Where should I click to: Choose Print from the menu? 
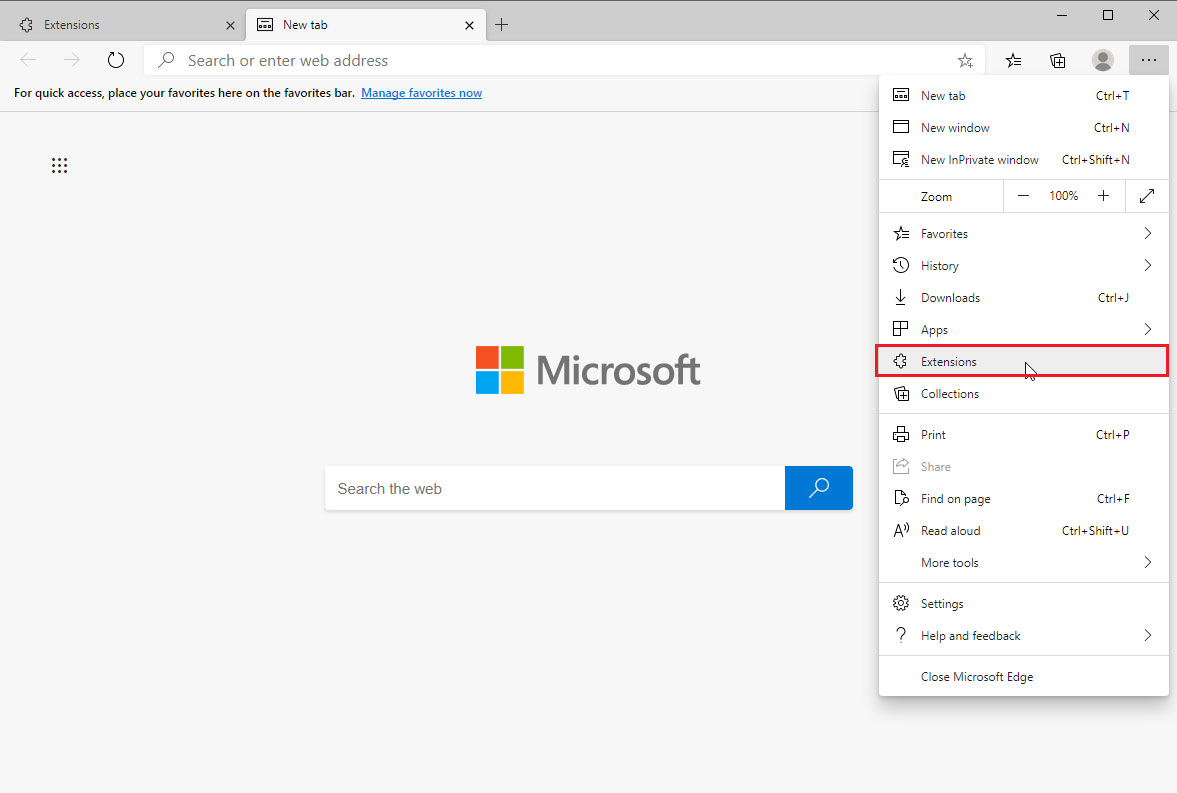point(1024,435)
